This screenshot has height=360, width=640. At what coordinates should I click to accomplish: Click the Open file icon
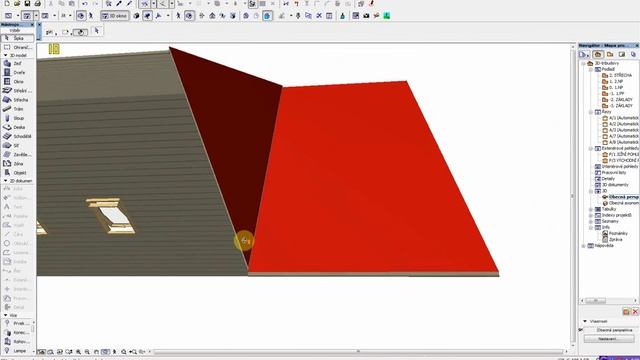pos(17,4)
